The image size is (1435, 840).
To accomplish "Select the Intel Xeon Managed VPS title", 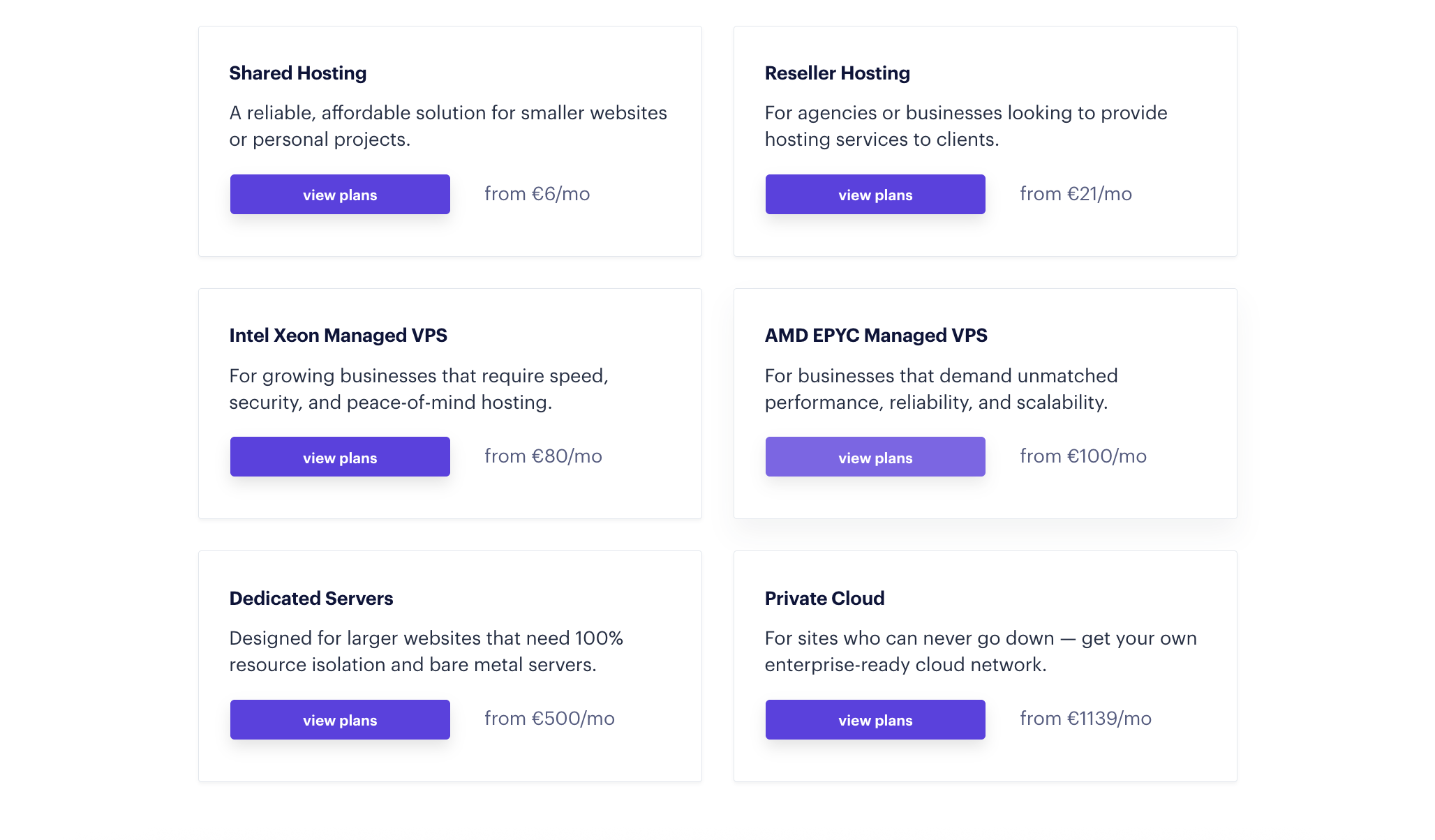I will (x=338, y=336).
